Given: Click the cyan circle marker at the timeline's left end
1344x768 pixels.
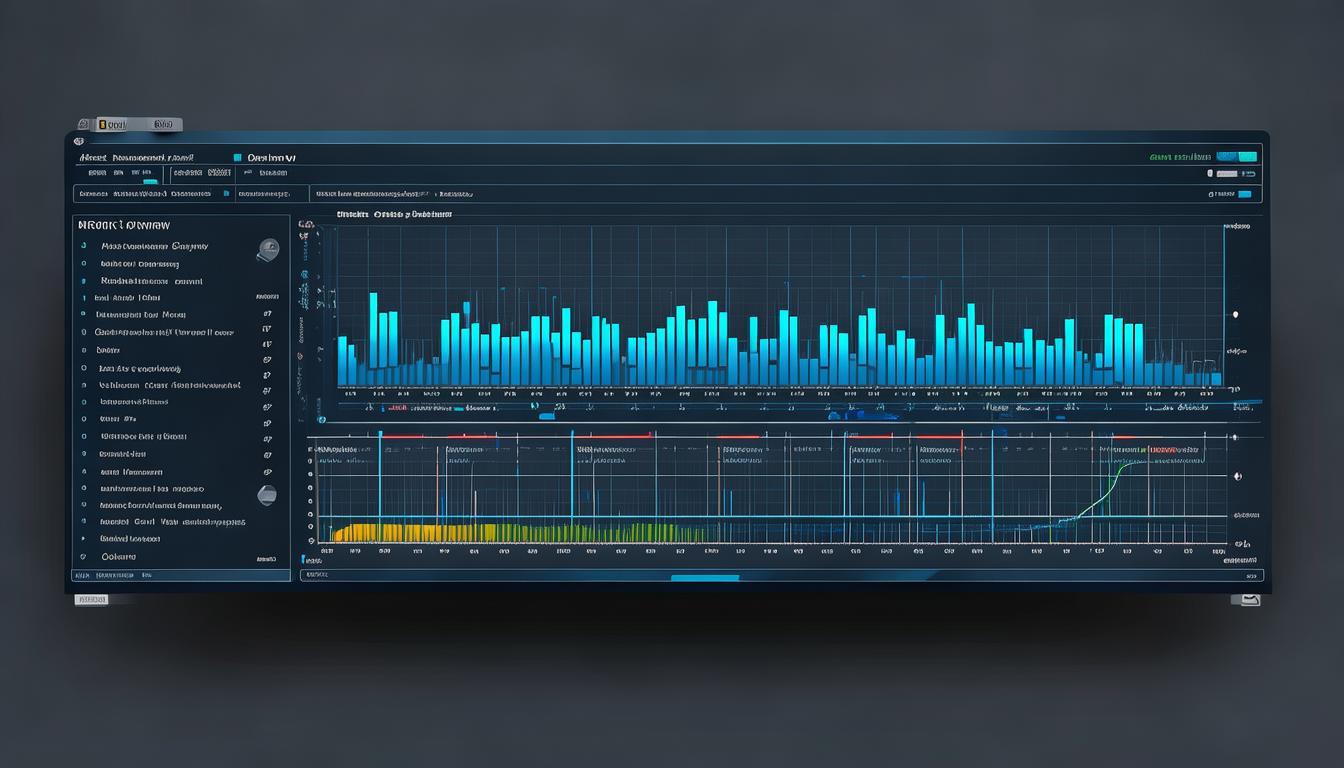Looking at the screenshot, I should click(x=321, y=418).
